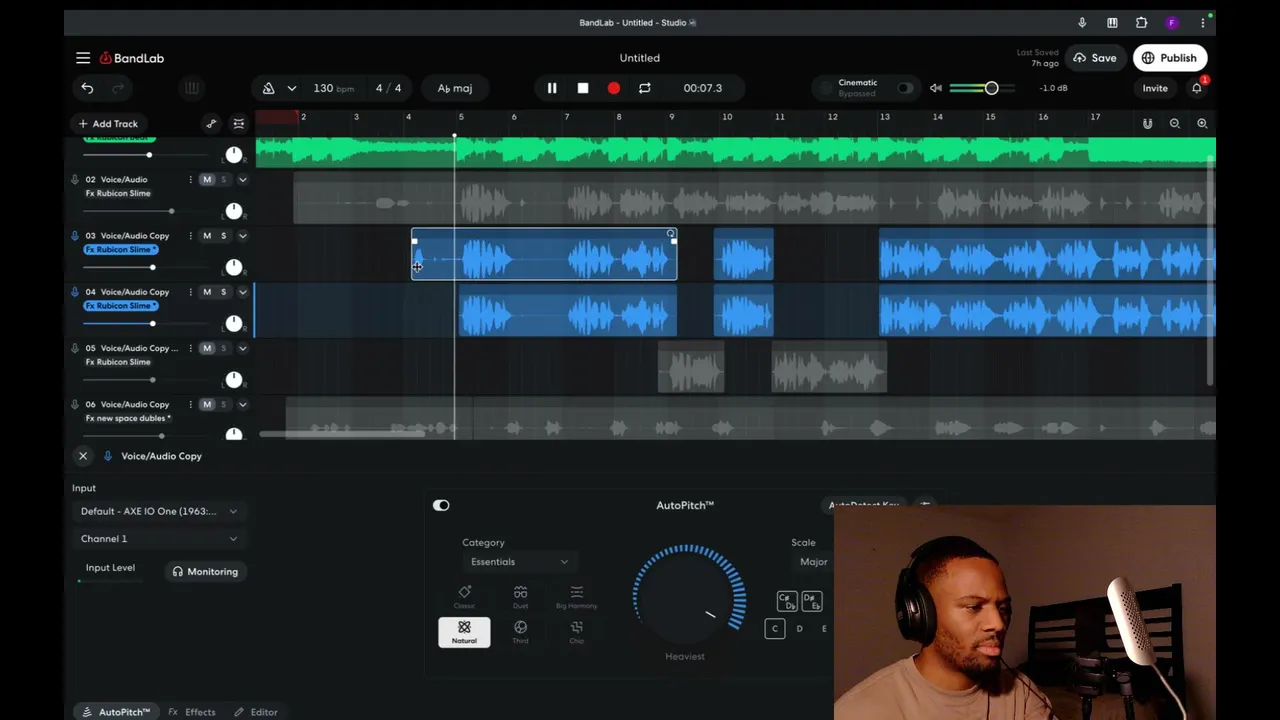The height and width of the screenshot is (720, 1280).
Task: Select the Chip AutoPitch preset
Action: [576, 632]
